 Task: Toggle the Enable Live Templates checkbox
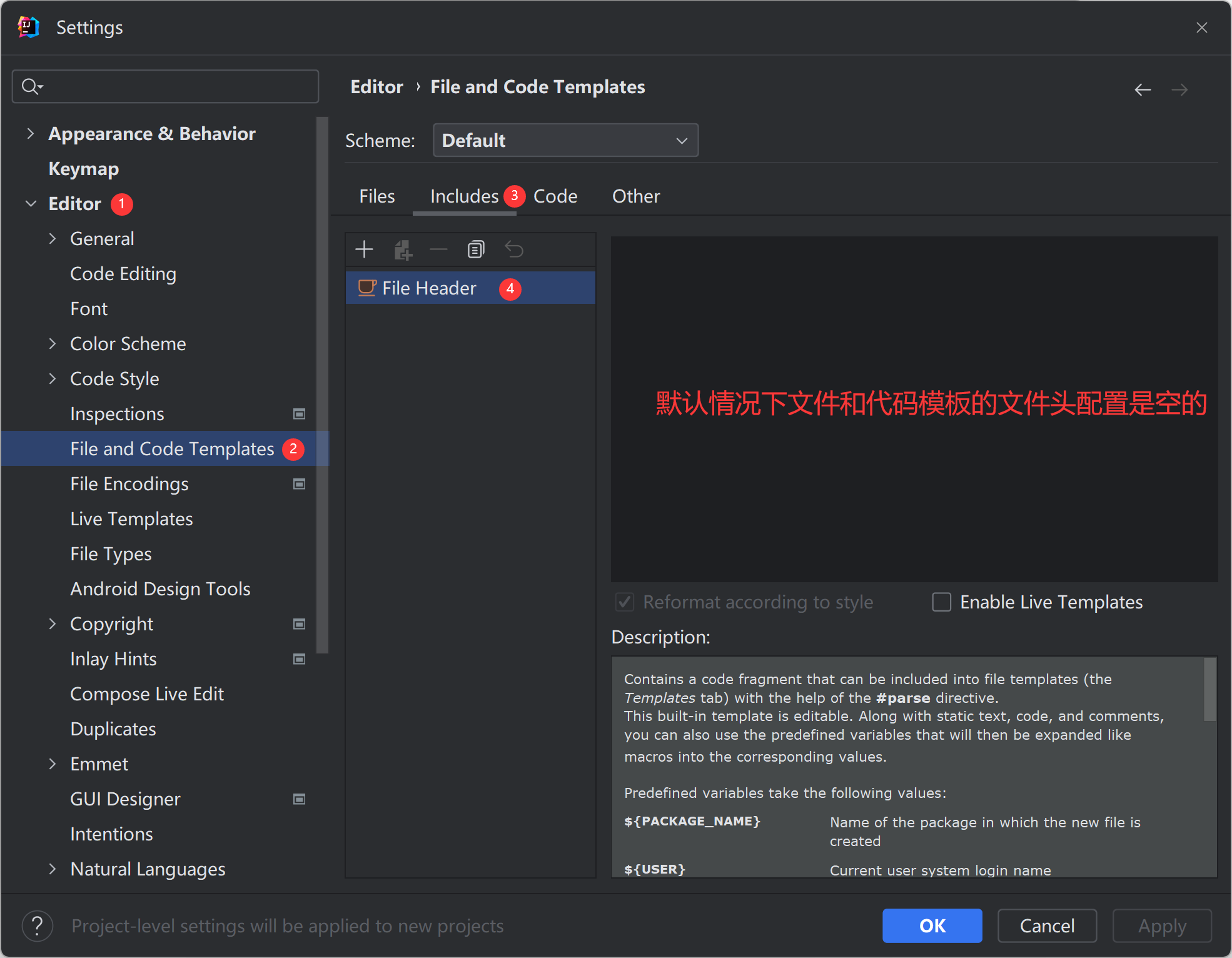pyautogui.click(x=940, y=601)
